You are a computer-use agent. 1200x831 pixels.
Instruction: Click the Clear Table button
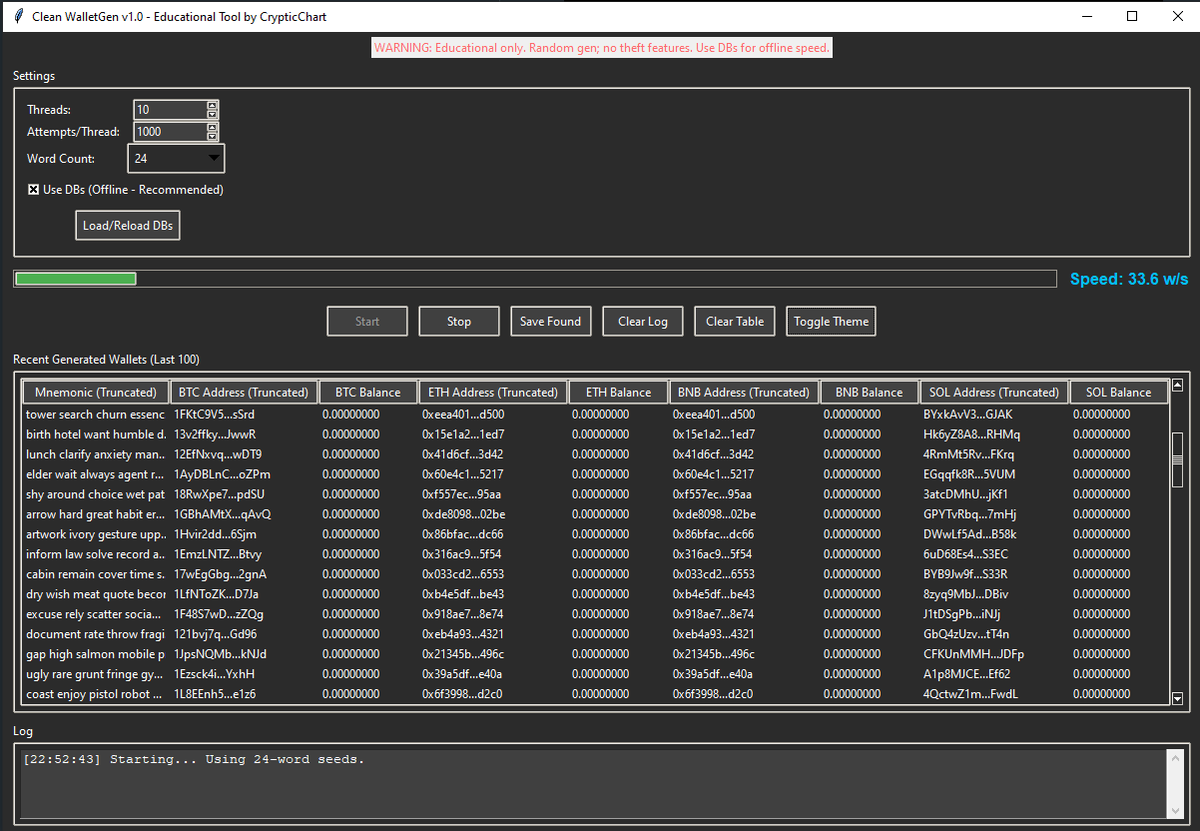735,321
